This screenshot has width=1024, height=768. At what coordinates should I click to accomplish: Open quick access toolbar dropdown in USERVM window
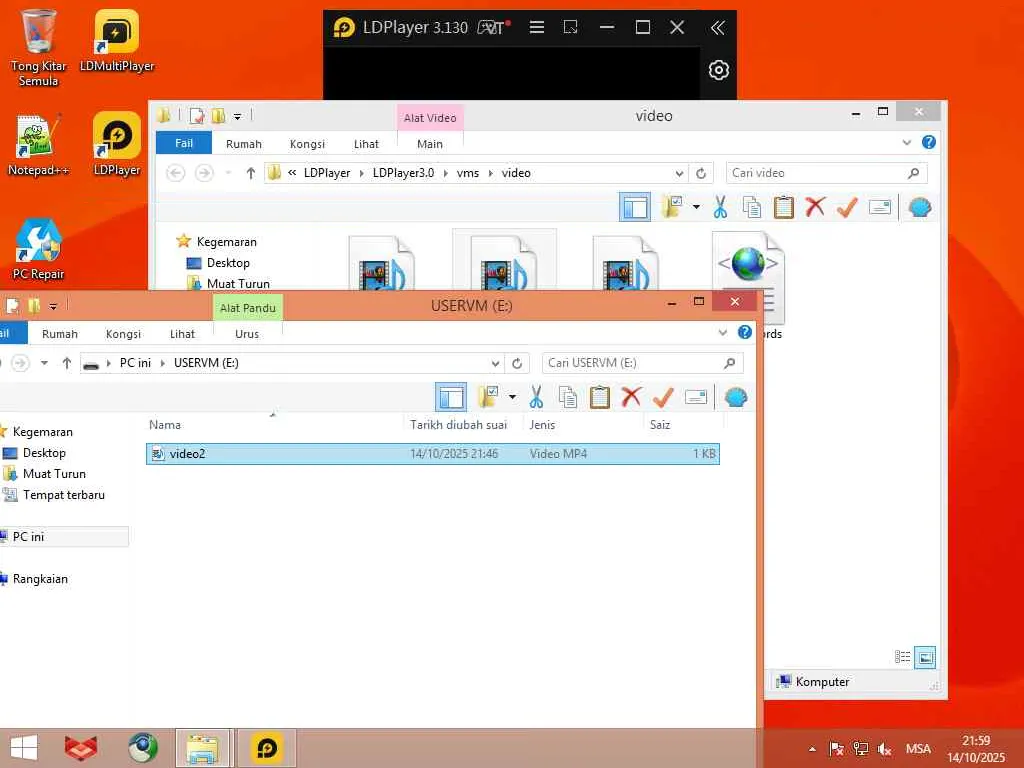tap(53, 306)
